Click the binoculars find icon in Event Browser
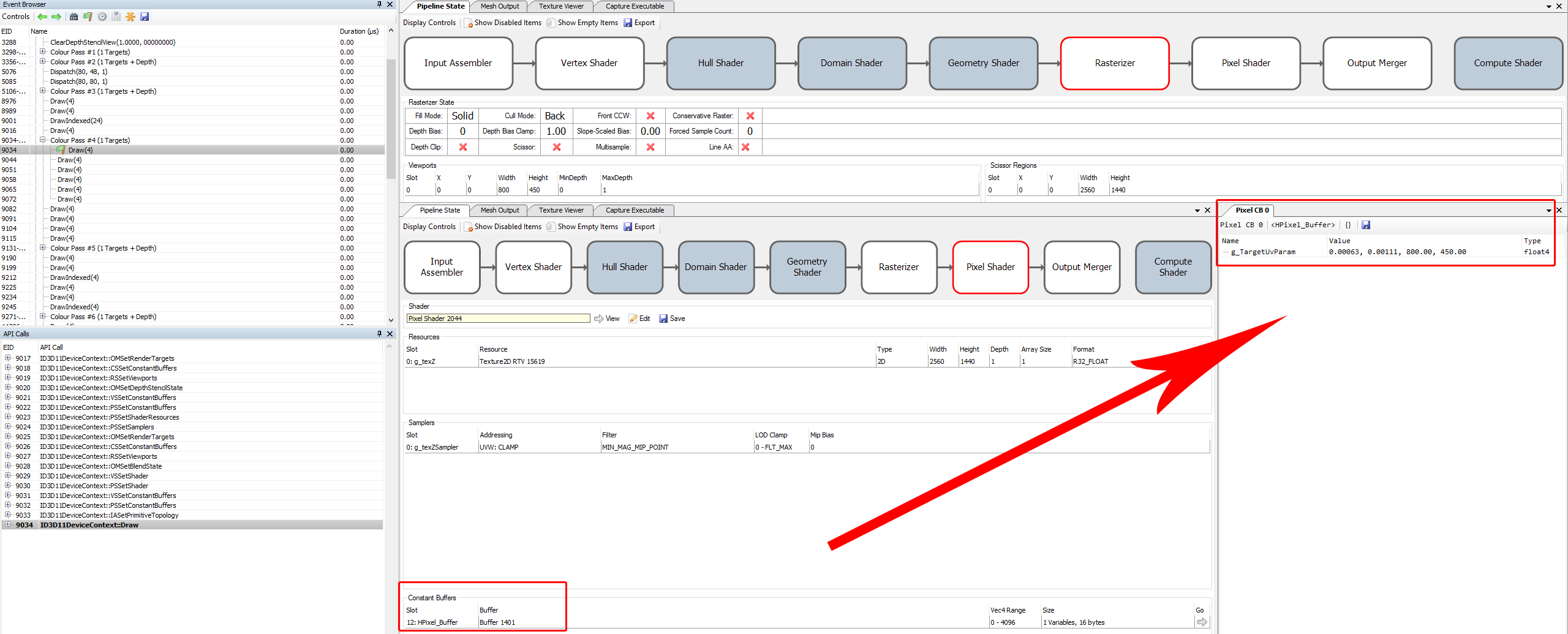The image size is (1568, 634). click(x=73, y=17)
